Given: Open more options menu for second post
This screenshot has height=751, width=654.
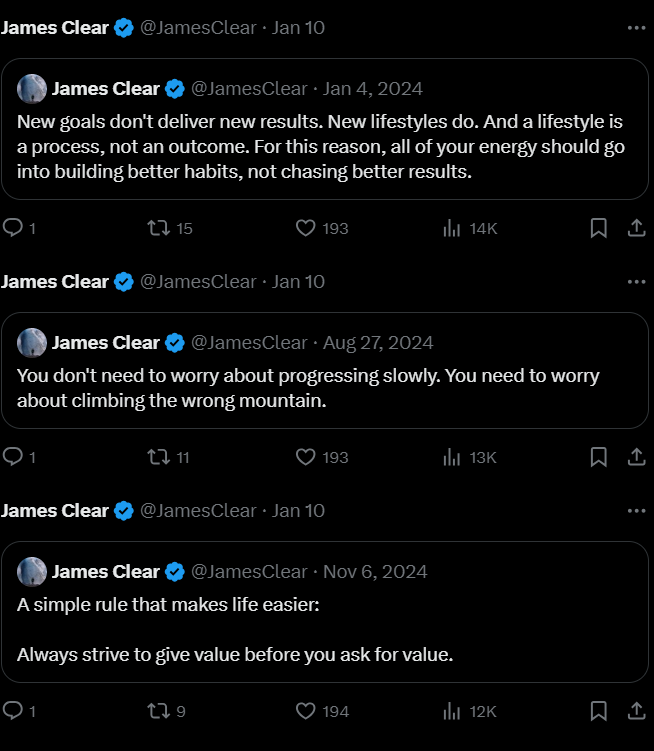Looking at the screenshot, I should [636, 282].
